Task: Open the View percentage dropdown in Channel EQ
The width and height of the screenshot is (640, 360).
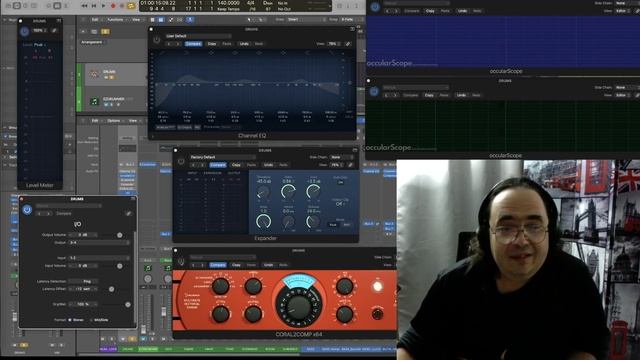Action: [333, 44]
